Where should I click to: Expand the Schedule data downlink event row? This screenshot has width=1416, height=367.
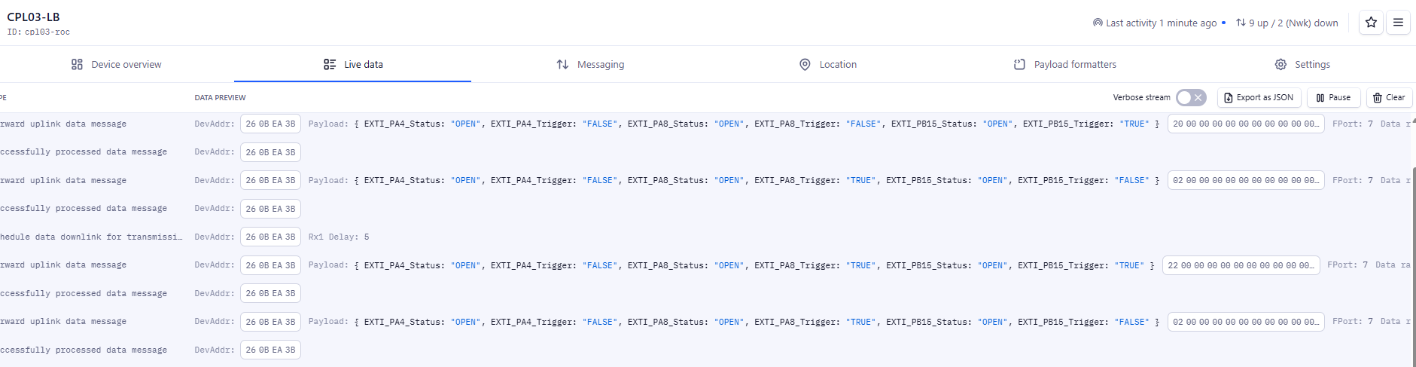coord(708,237)
